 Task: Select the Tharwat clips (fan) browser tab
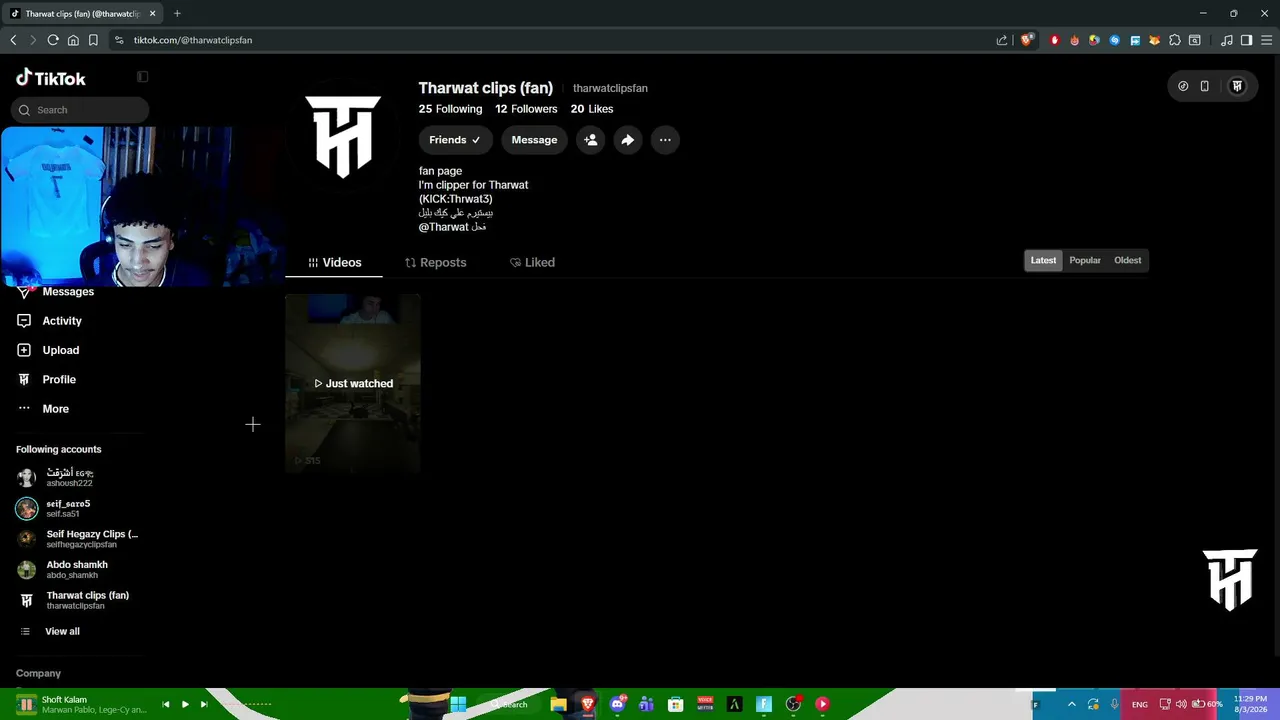pyautogui.click(x=83, y=14)
